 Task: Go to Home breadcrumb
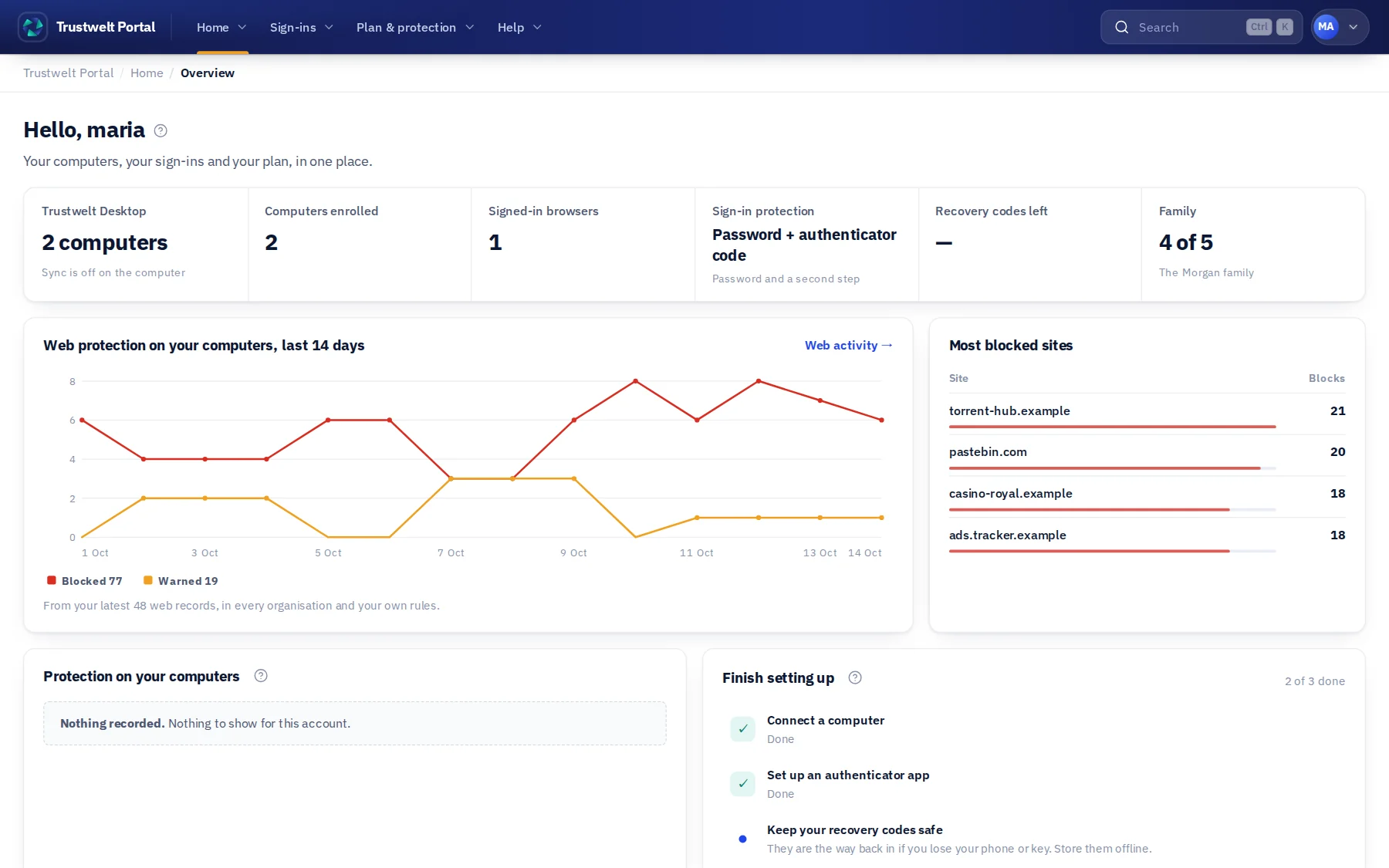147,73
